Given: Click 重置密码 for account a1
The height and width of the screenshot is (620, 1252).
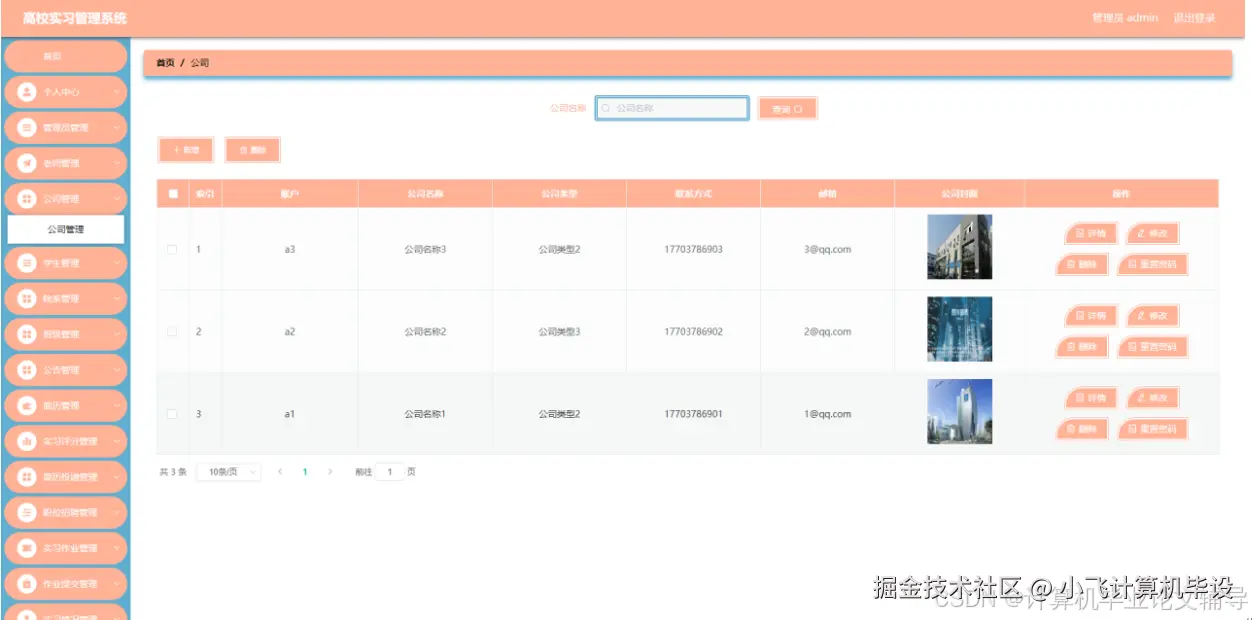Looking at the screenshot, I should 1152,430.
